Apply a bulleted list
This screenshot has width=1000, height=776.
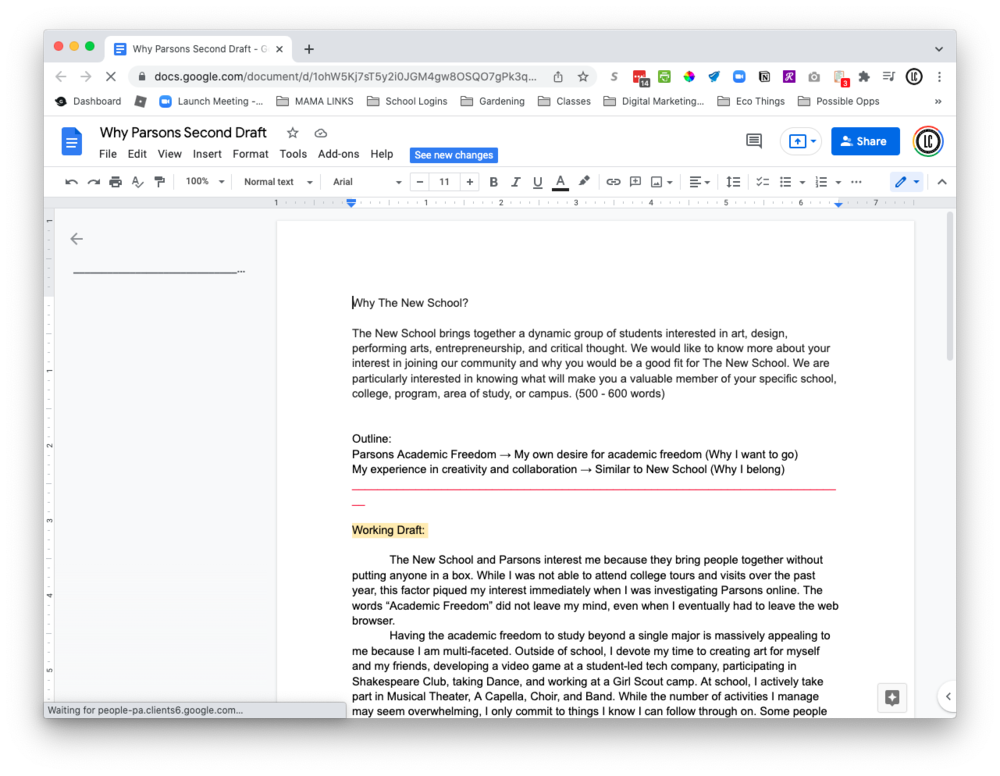786,182
